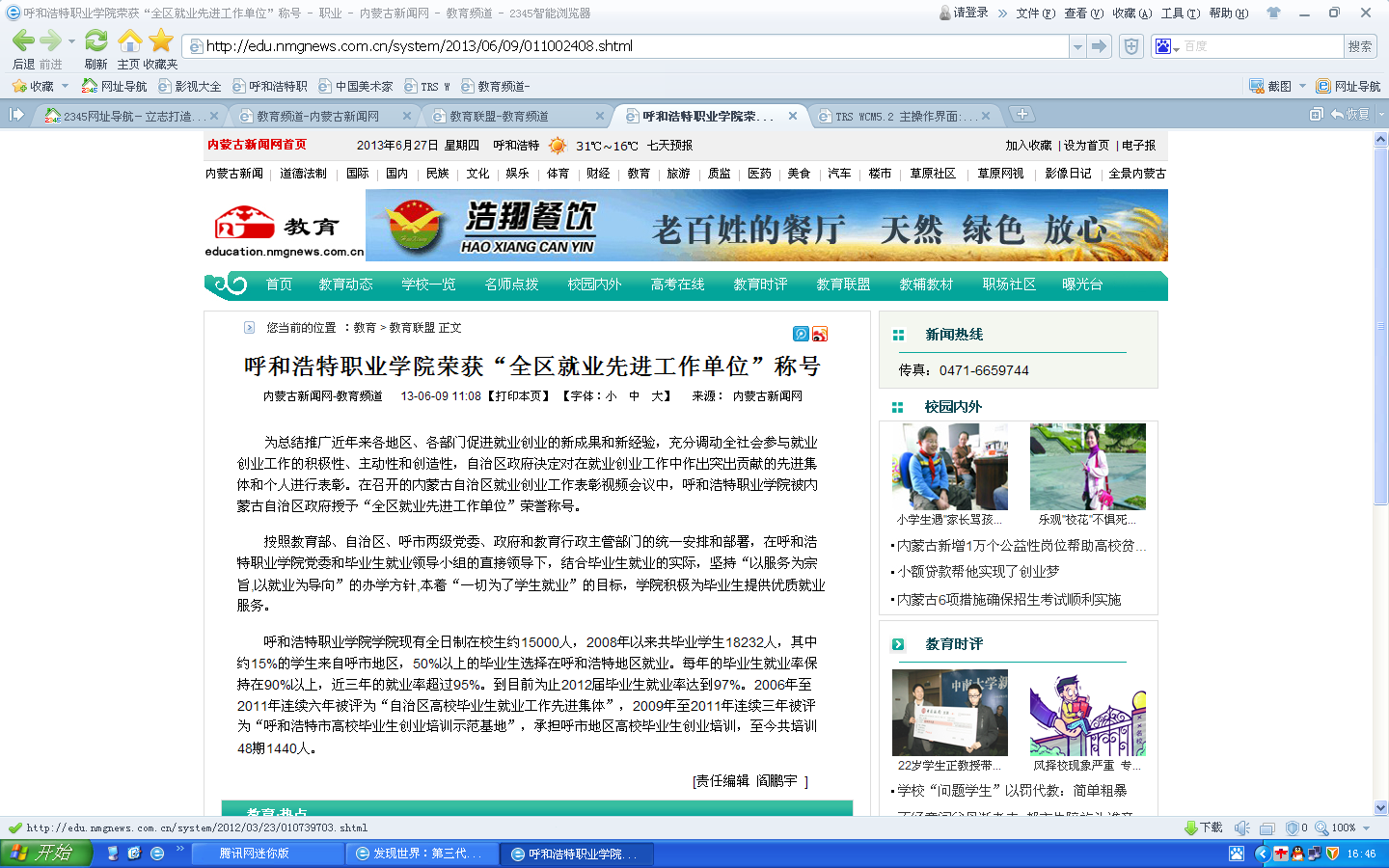Open the Baidu search engine selector dropdown
Screen dimensions: 1389x868
coord(1167,46)
